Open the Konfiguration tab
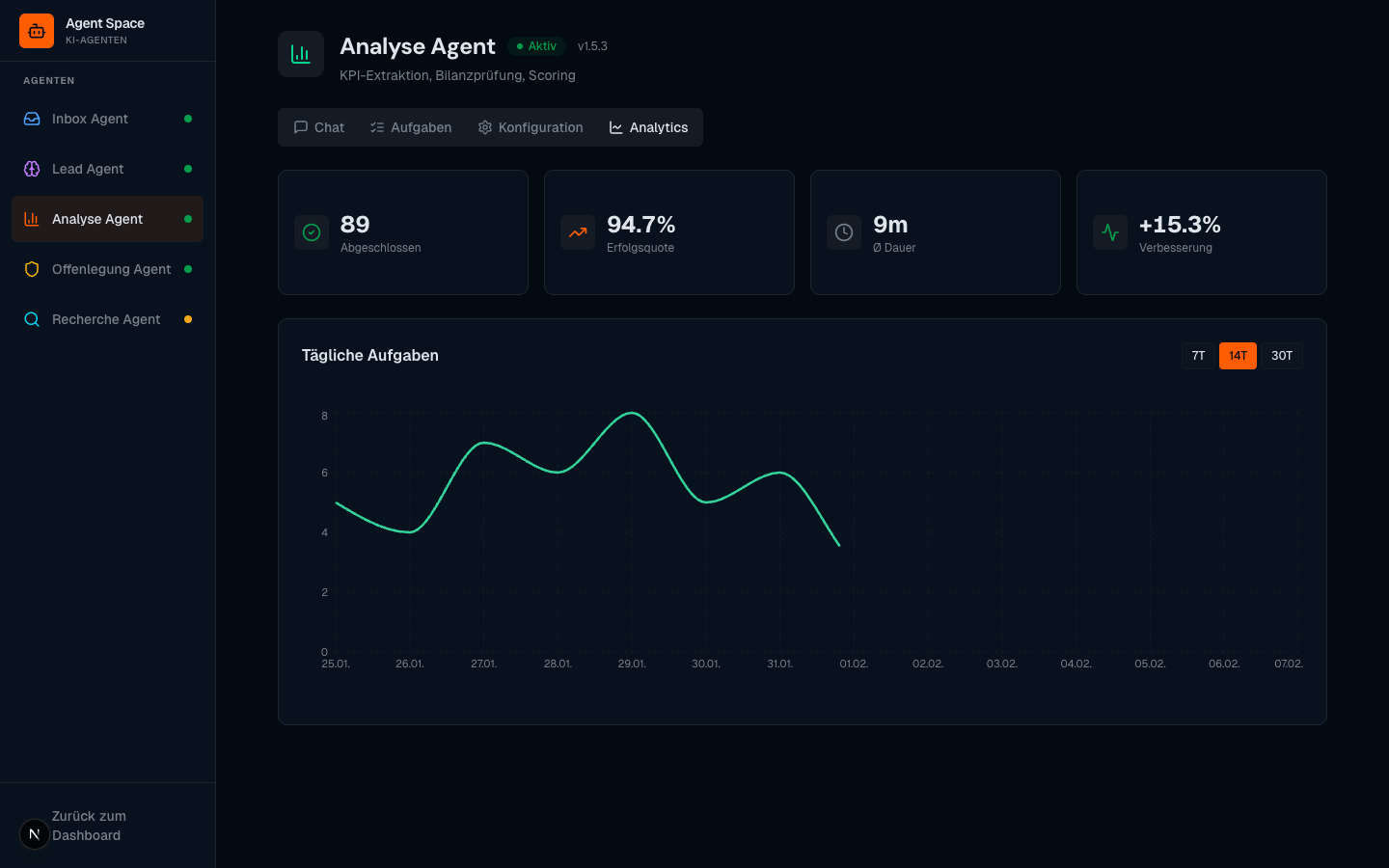The width and height of the screenshot is (1389, 868). [x=531, y=127]
